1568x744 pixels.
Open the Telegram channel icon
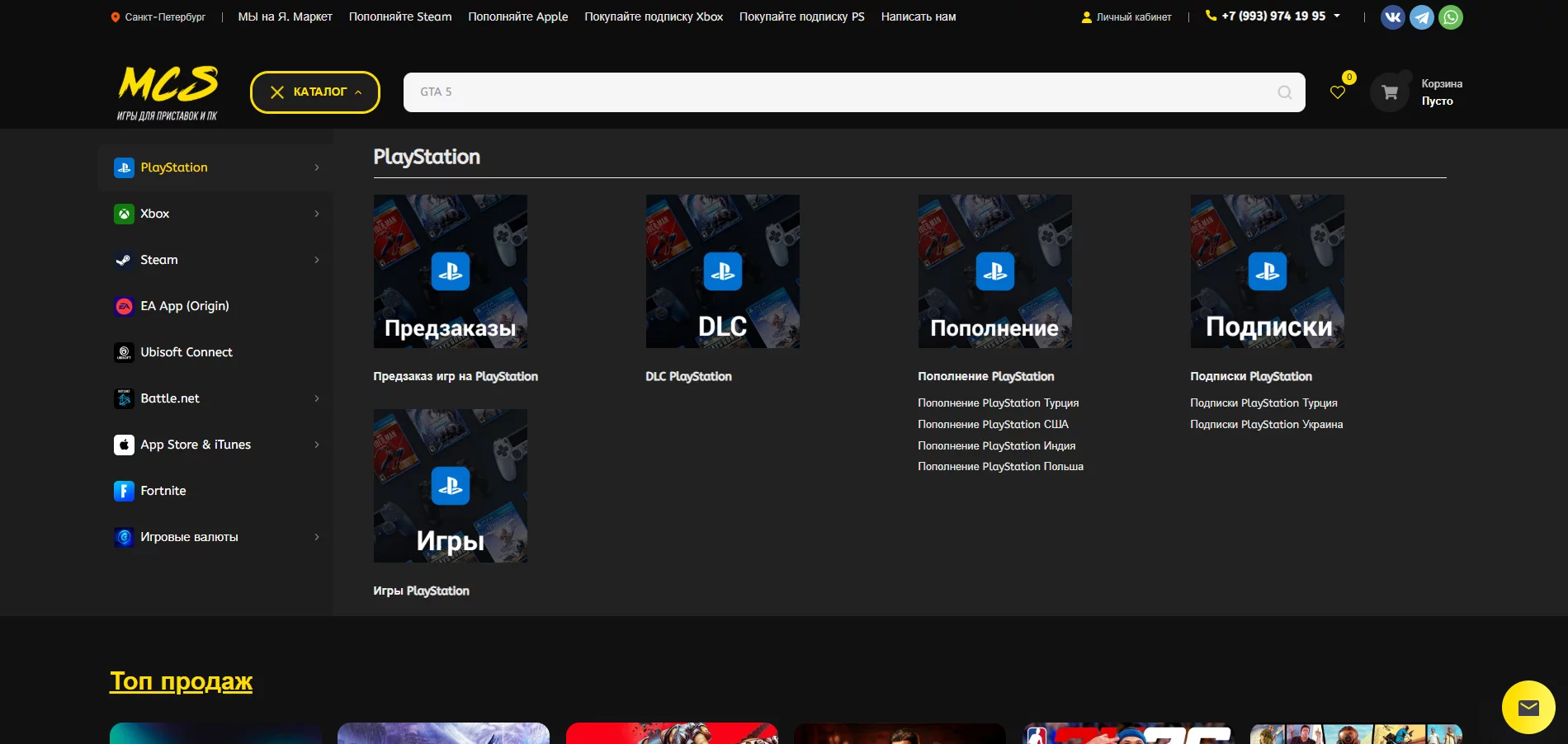(x=1421, y=17)
